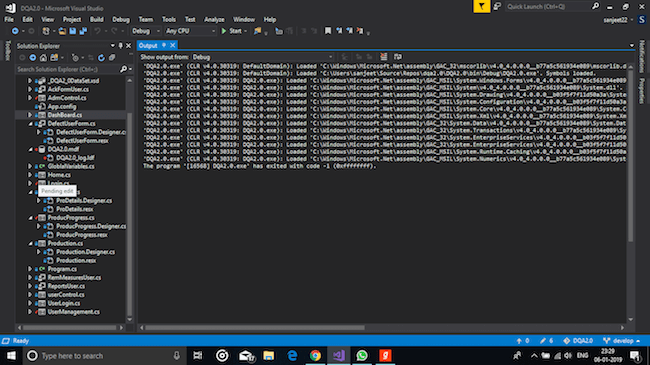
Task: Click the Solution Explorer horizontal scrollbar
Action: [70, 328]
